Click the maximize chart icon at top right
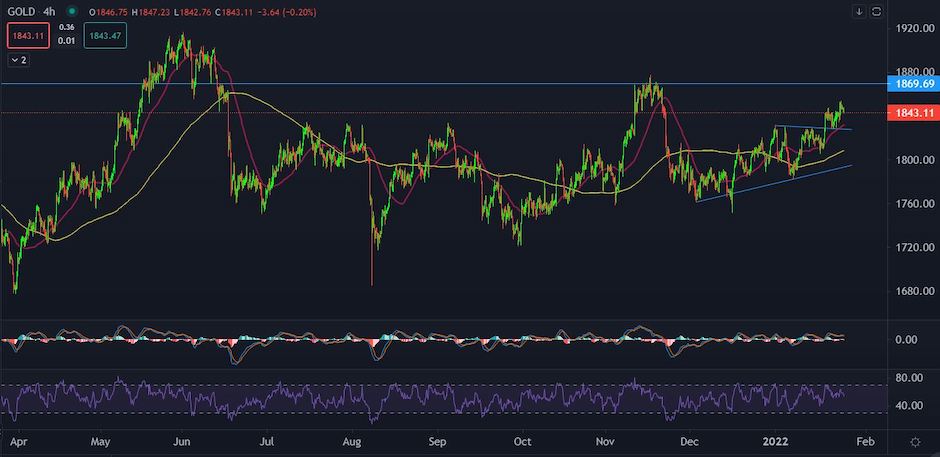 [x=876, y=11]
